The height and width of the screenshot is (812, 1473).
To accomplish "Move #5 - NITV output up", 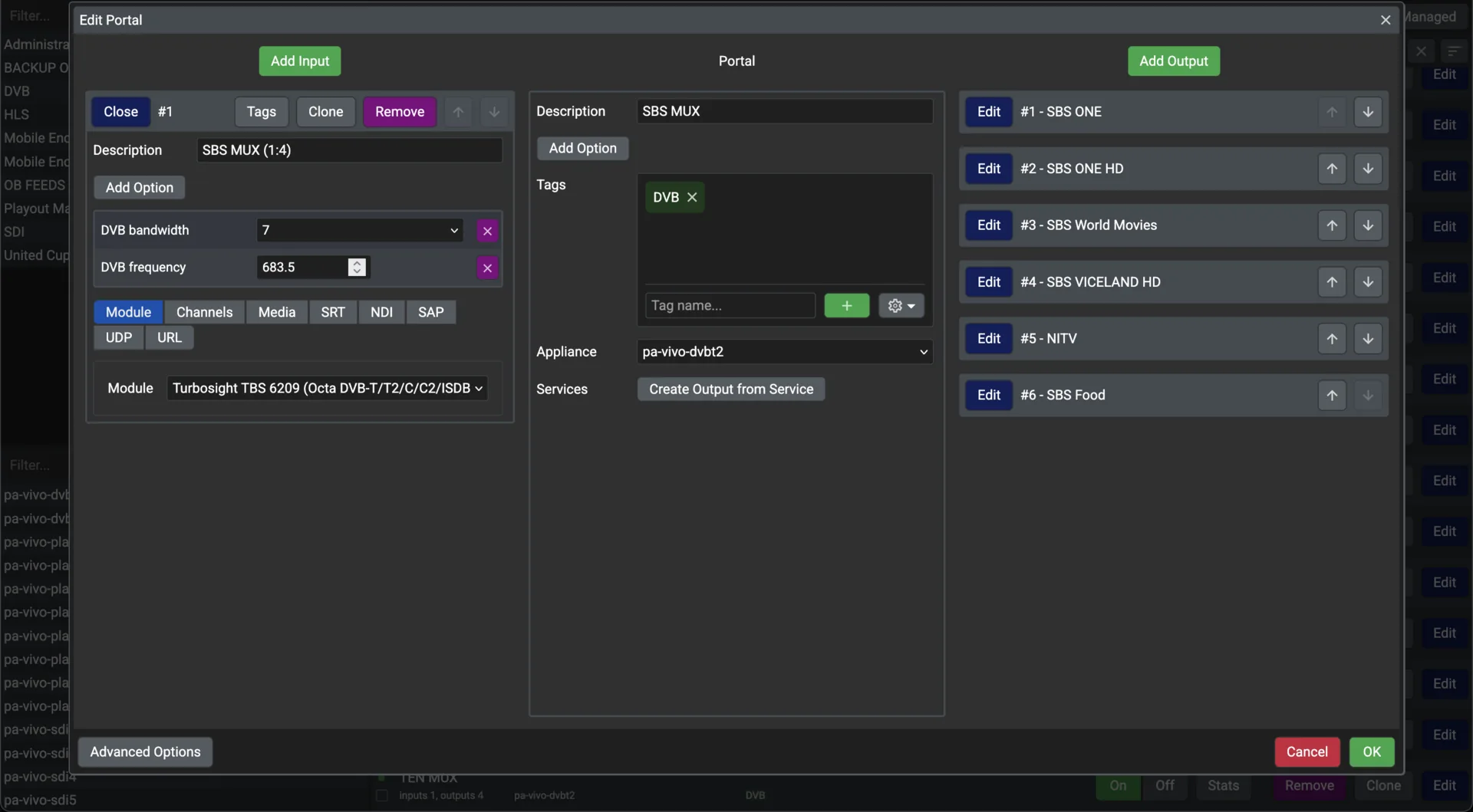I will (1332, 339).
